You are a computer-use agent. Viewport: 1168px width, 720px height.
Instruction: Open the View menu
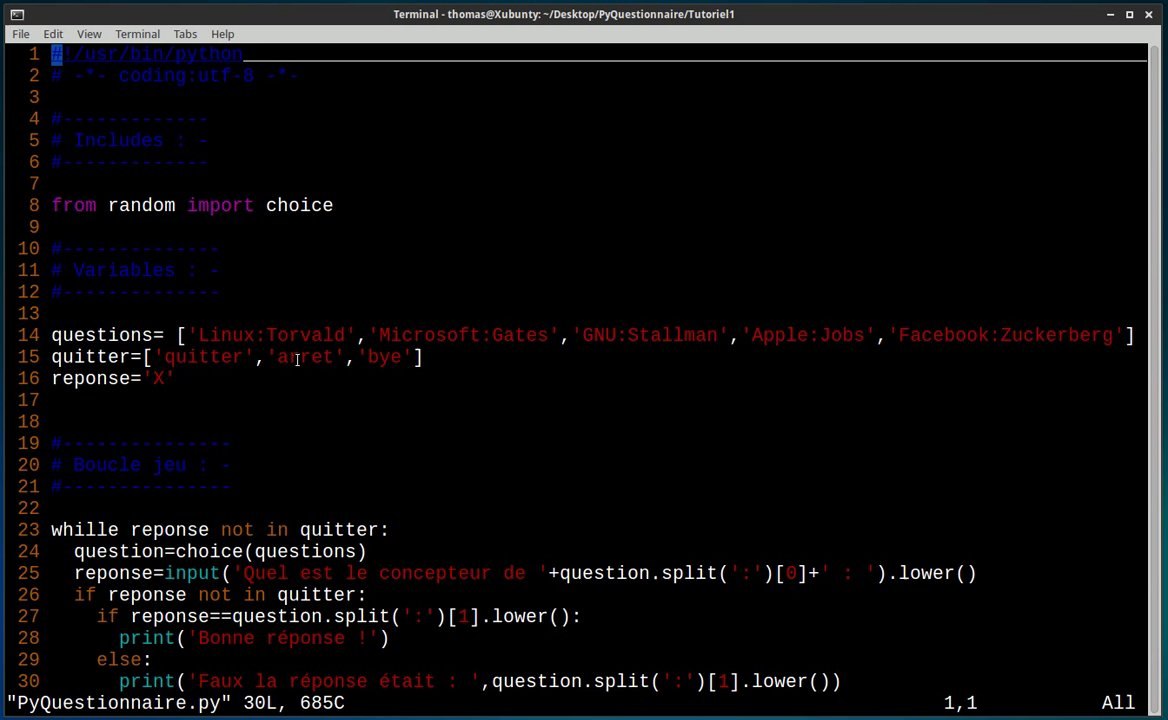click(x=89, y=34)
